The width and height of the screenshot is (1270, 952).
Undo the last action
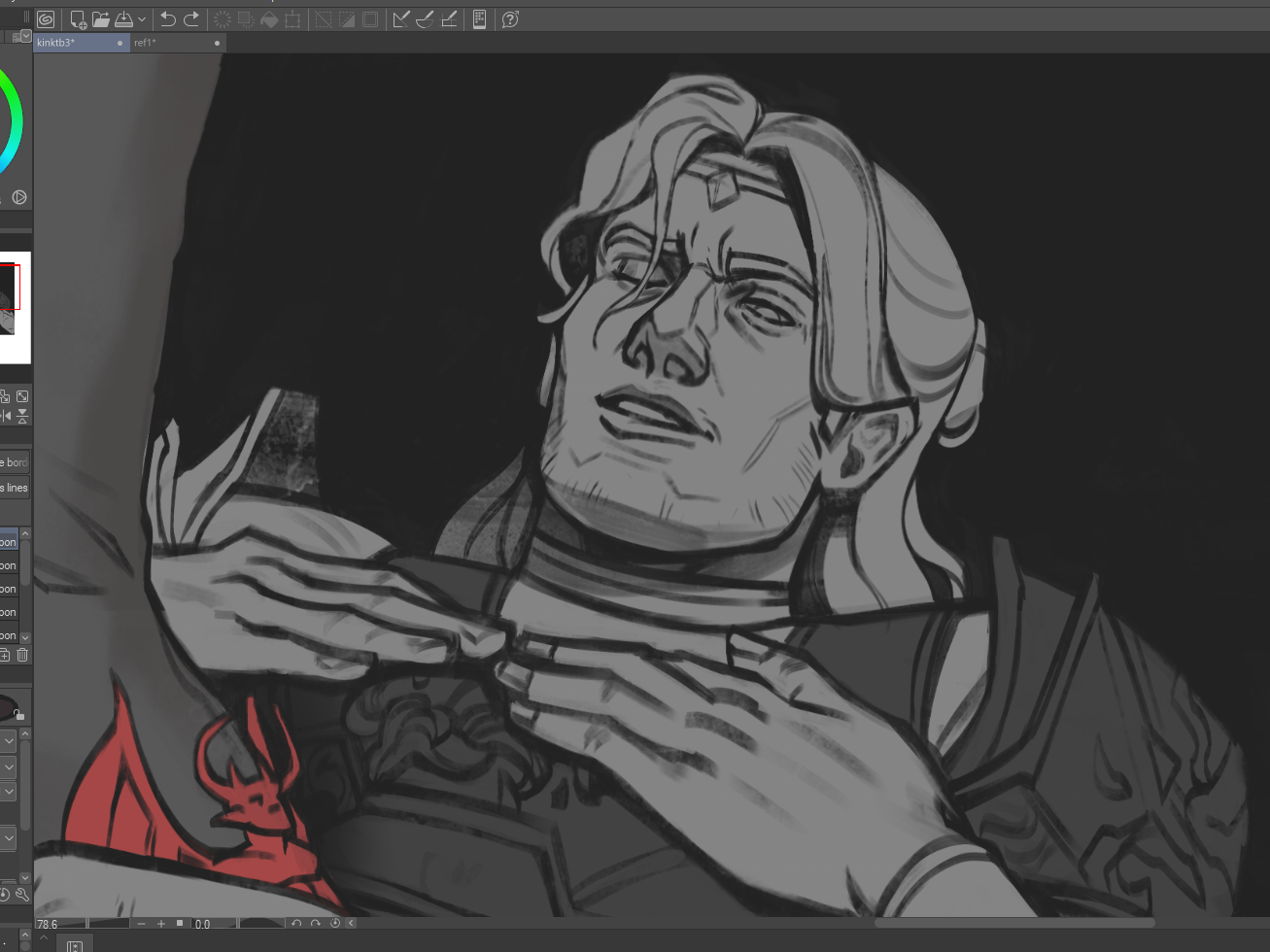click(x=167, y=19)
